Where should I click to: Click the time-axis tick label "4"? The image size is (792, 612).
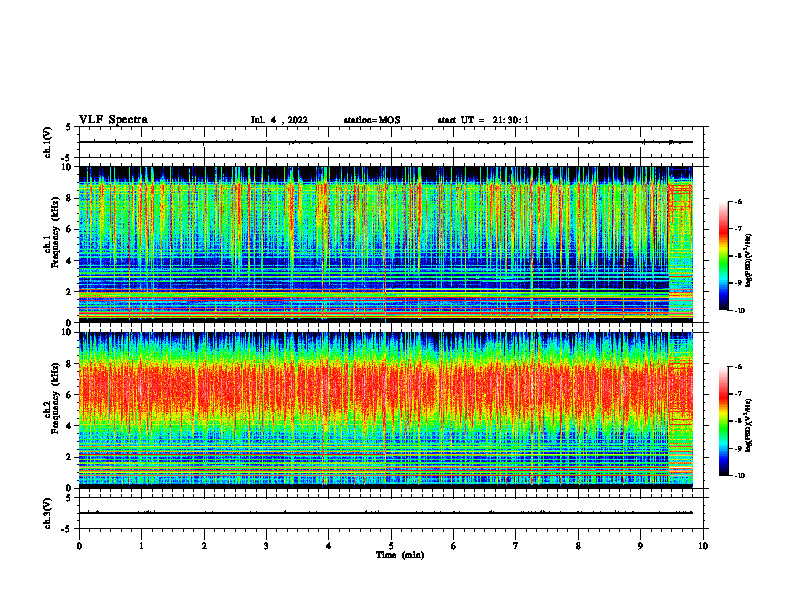coord(329,546)
